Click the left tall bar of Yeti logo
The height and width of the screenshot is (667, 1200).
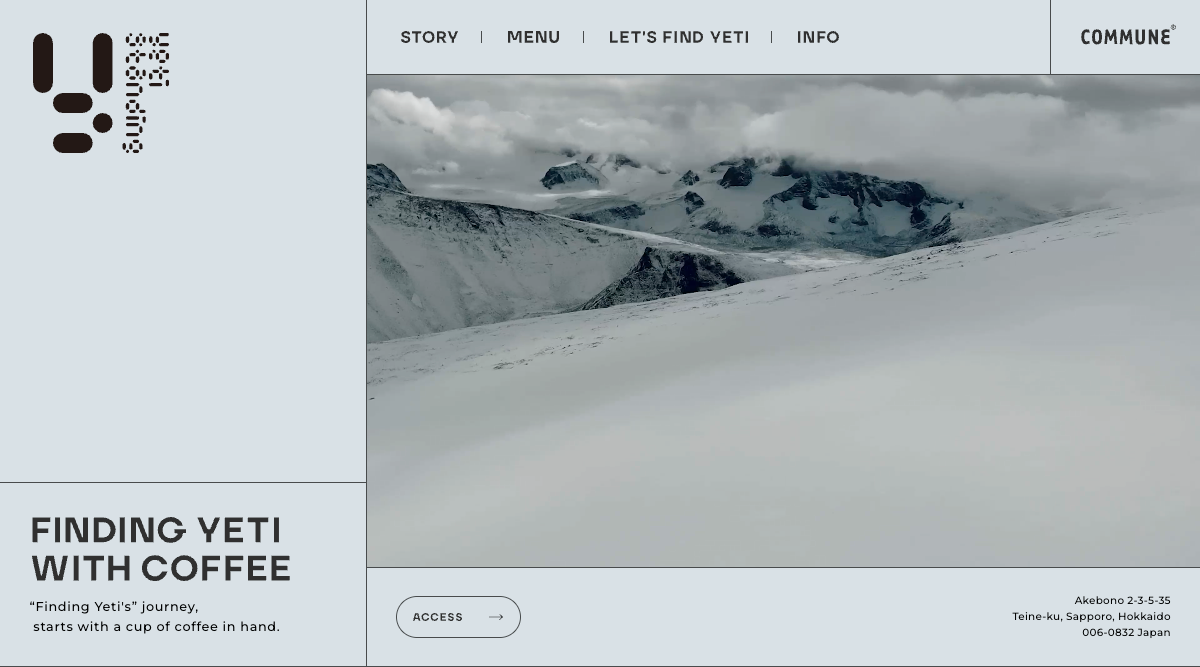[x=42, y=63]
